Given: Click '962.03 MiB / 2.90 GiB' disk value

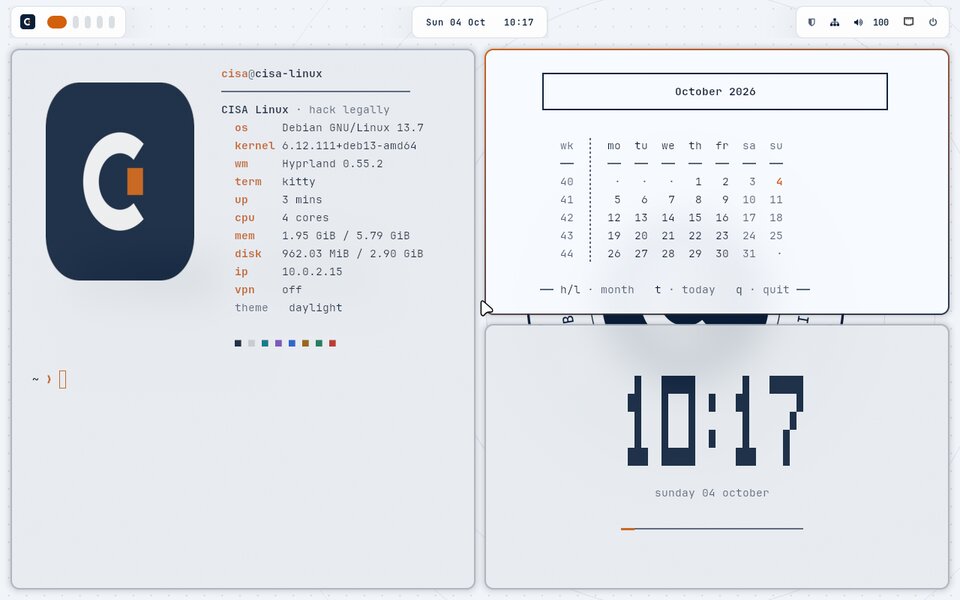Looking at the screenshot, I should 353,253.
